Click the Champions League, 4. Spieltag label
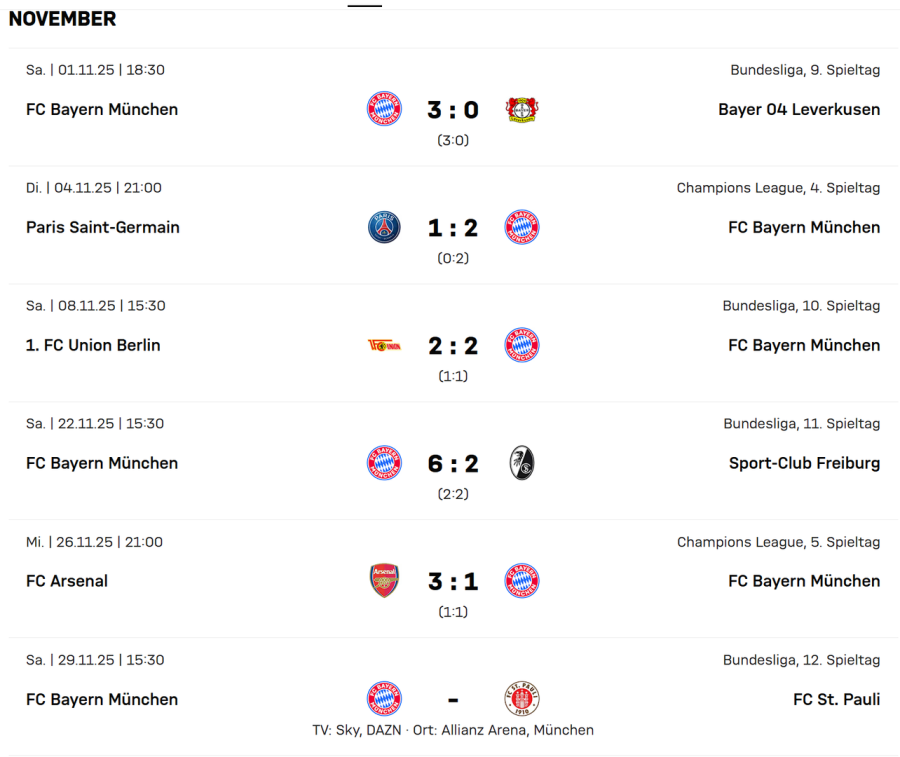 pos(778,188)
